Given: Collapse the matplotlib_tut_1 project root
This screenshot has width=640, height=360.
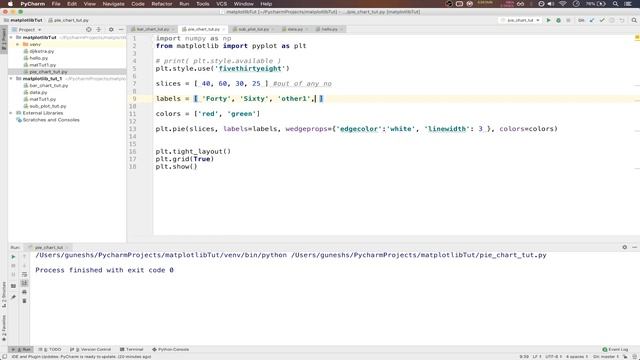Looking at the screenshot, I should [x=11, y=78].
